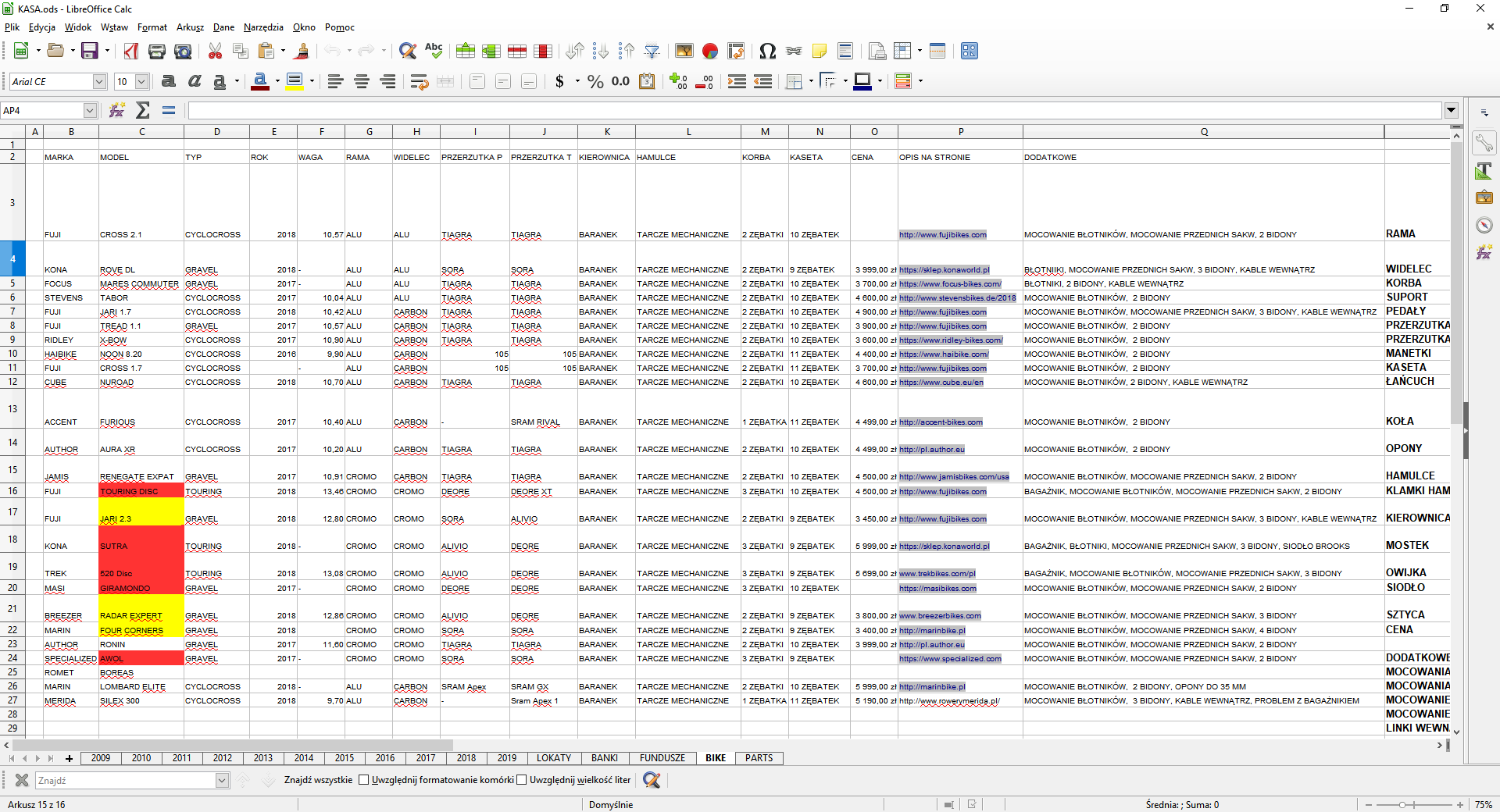Insert special character (Omega)
The width and height of the screenshot is (1500, 812).
(x=767, y=52)
